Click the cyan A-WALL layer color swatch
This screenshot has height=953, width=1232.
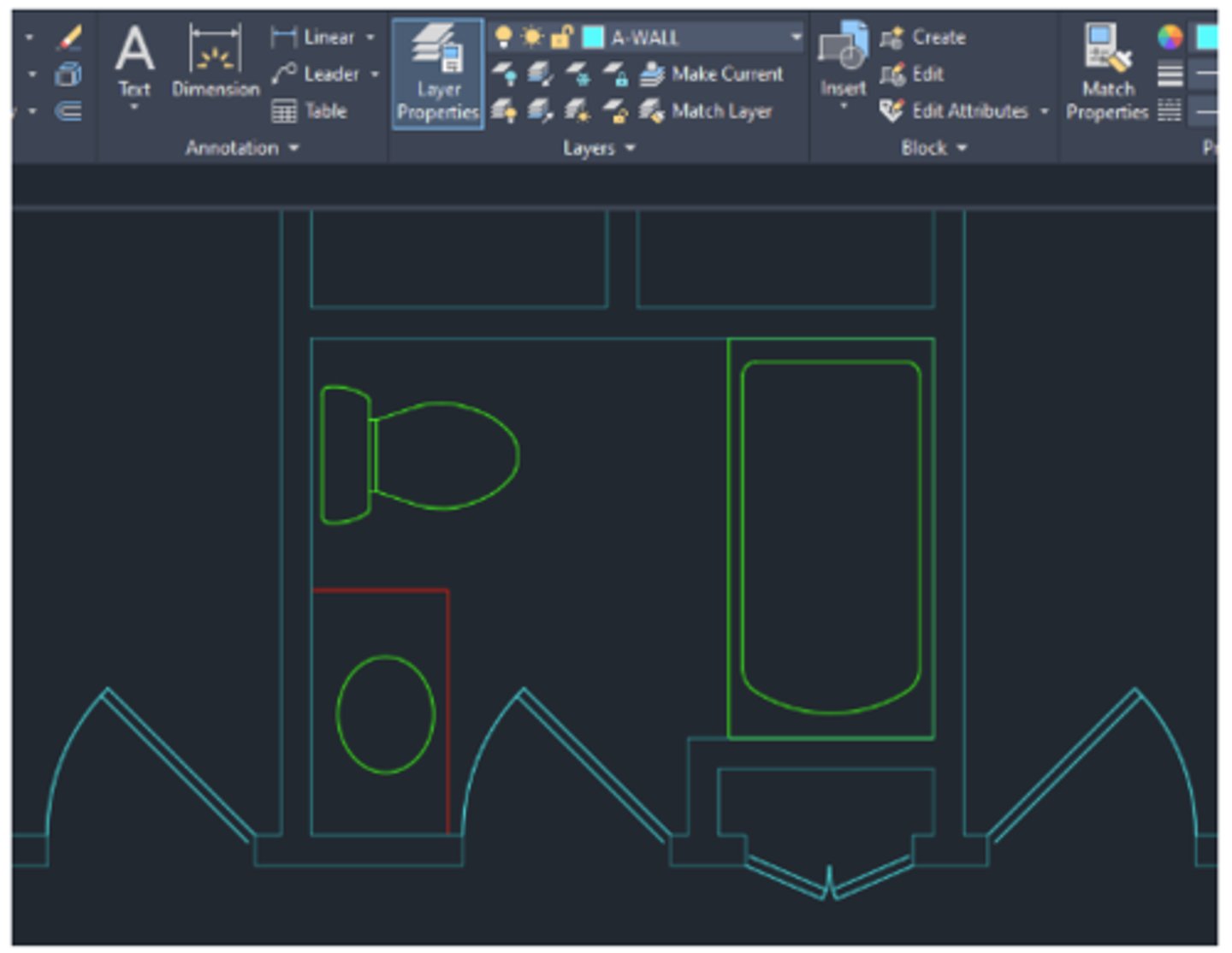pos(593,37)
